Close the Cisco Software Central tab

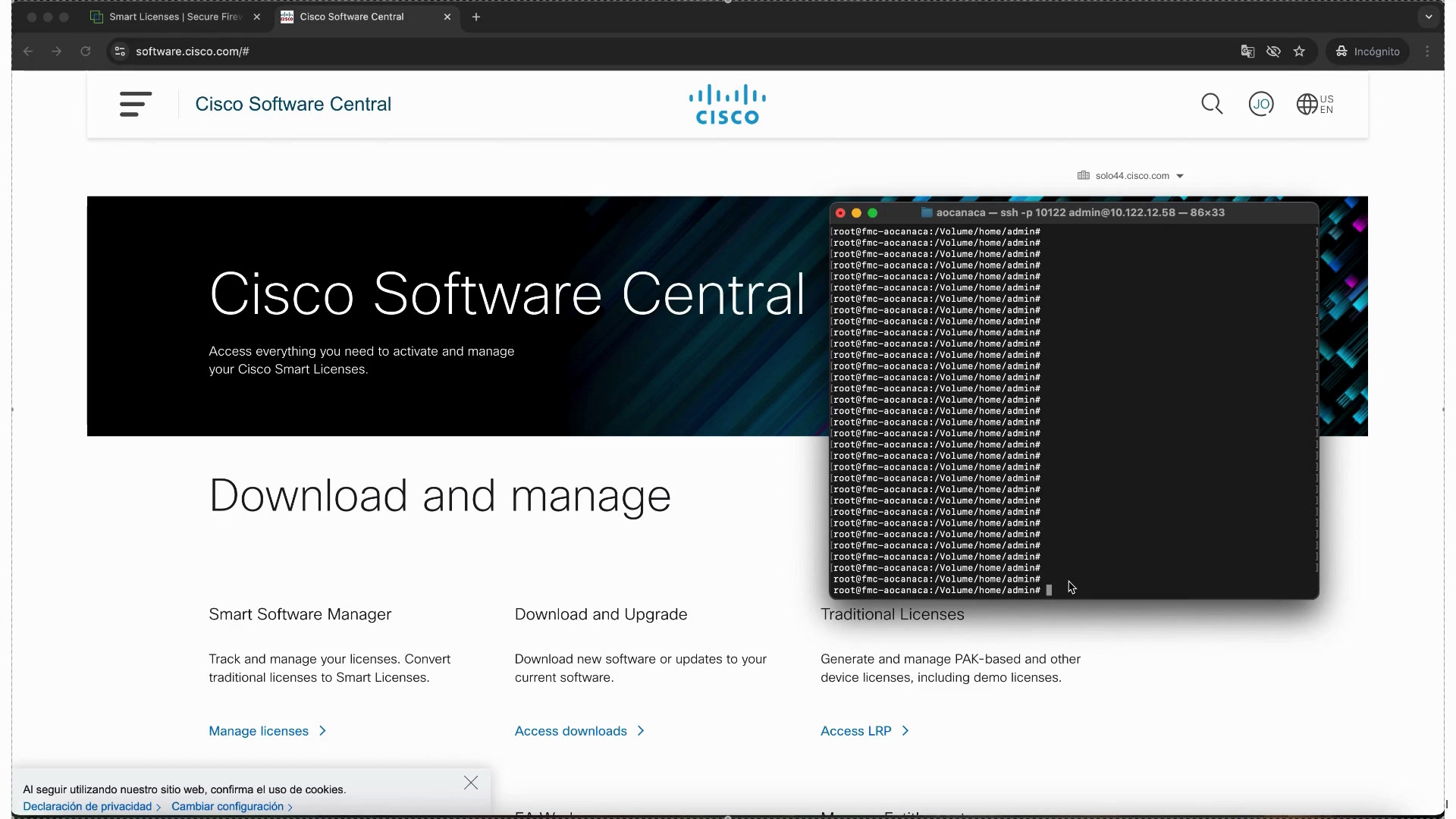447,17
